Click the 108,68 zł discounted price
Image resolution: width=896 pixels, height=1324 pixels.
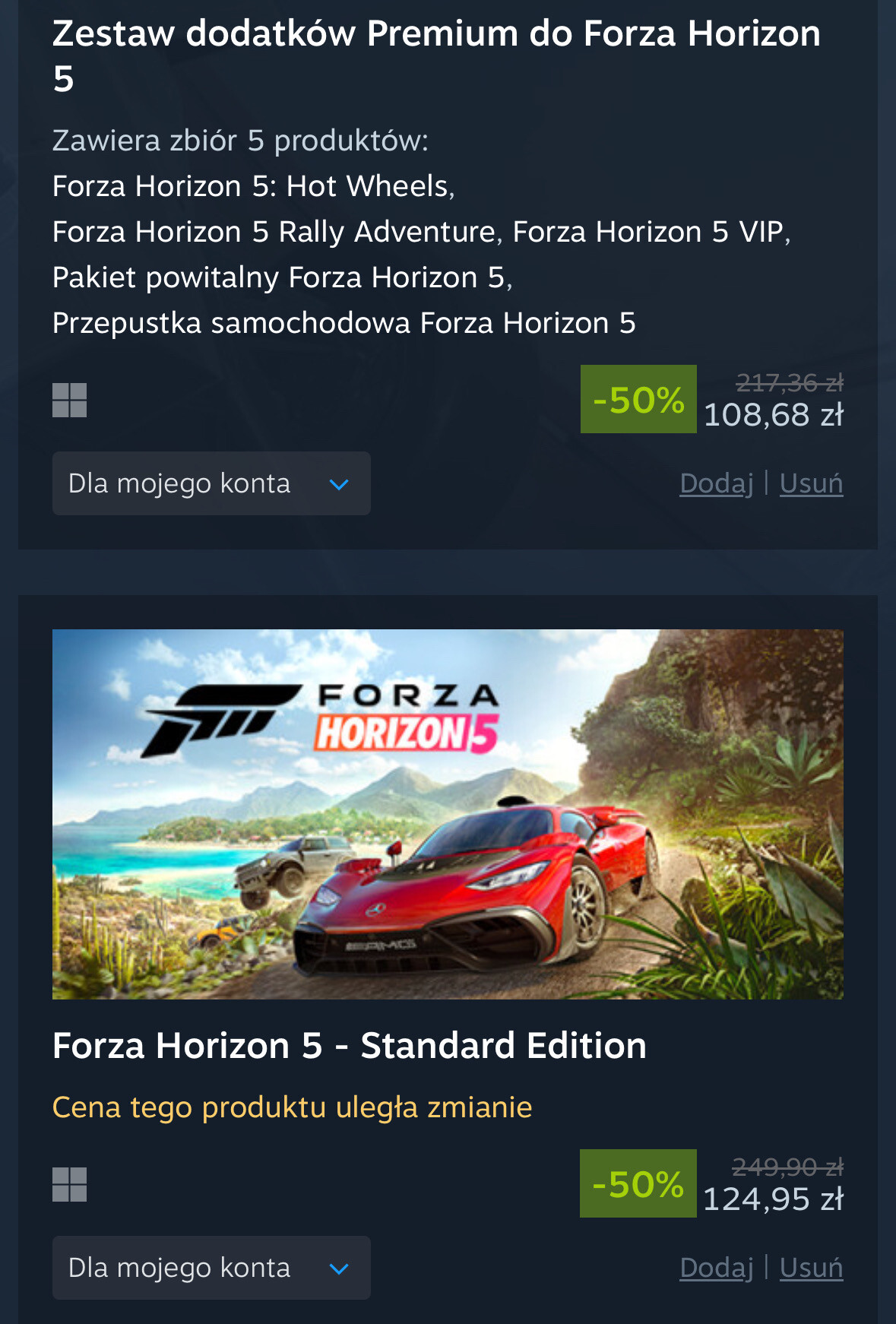click(x=774, y=415)
